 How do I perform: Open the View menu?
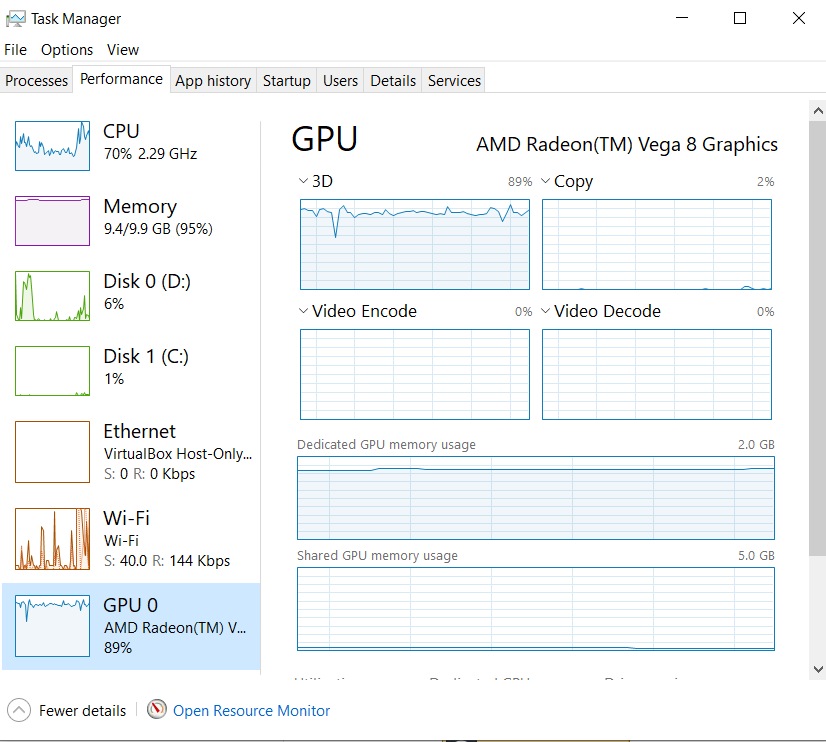[123, 50]
